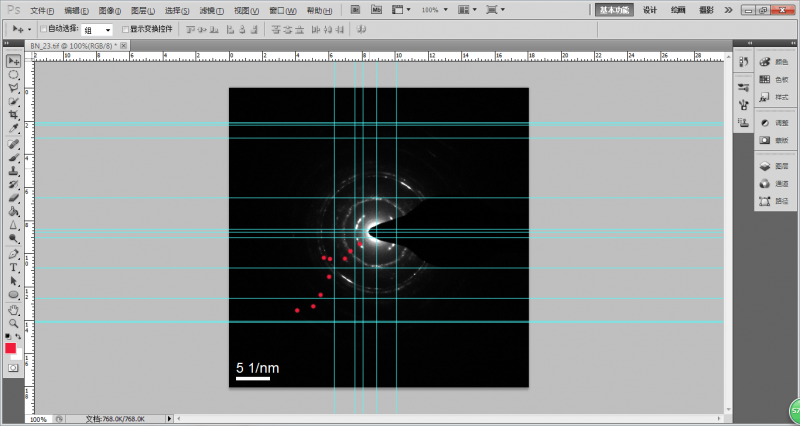The width and height of the screenshot is (800, 426).
Task: Toggle the 显示变换控件 checkbox
Action: [125, 29]
